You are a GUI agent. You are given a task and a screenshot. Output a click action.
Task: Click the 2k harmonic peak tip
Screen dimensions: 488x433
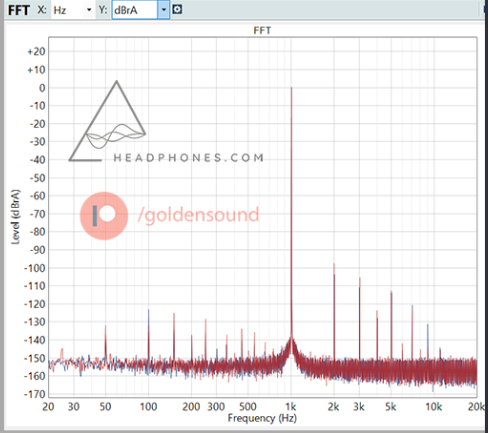tap(334, 265)
